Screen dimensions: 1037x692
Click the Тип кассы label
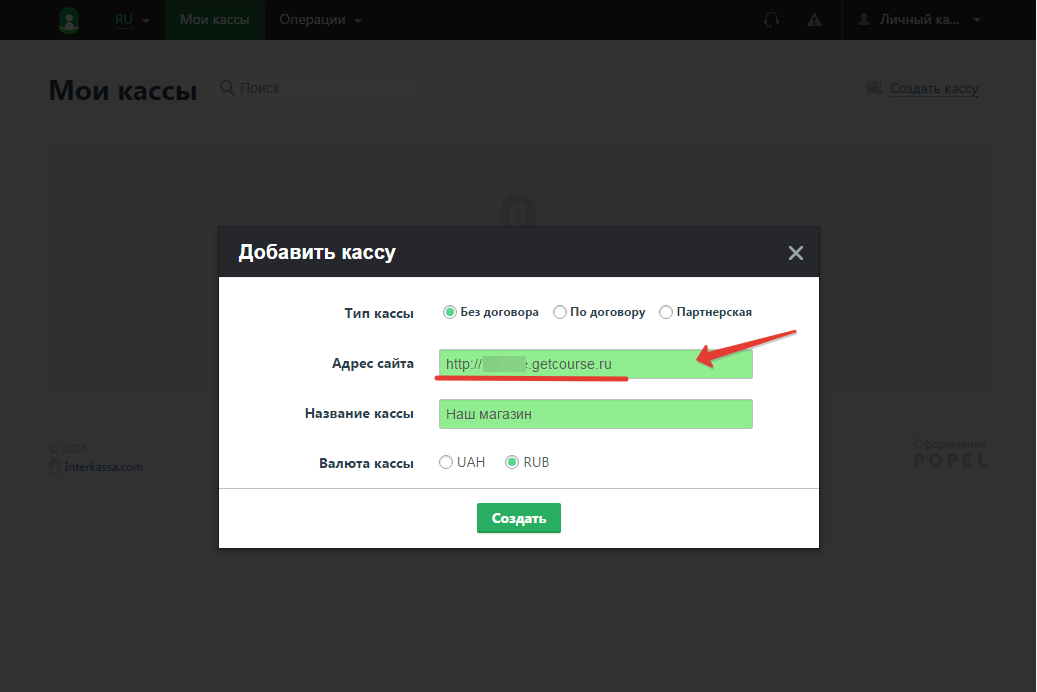pyautogui.click(x=379, y=313)
